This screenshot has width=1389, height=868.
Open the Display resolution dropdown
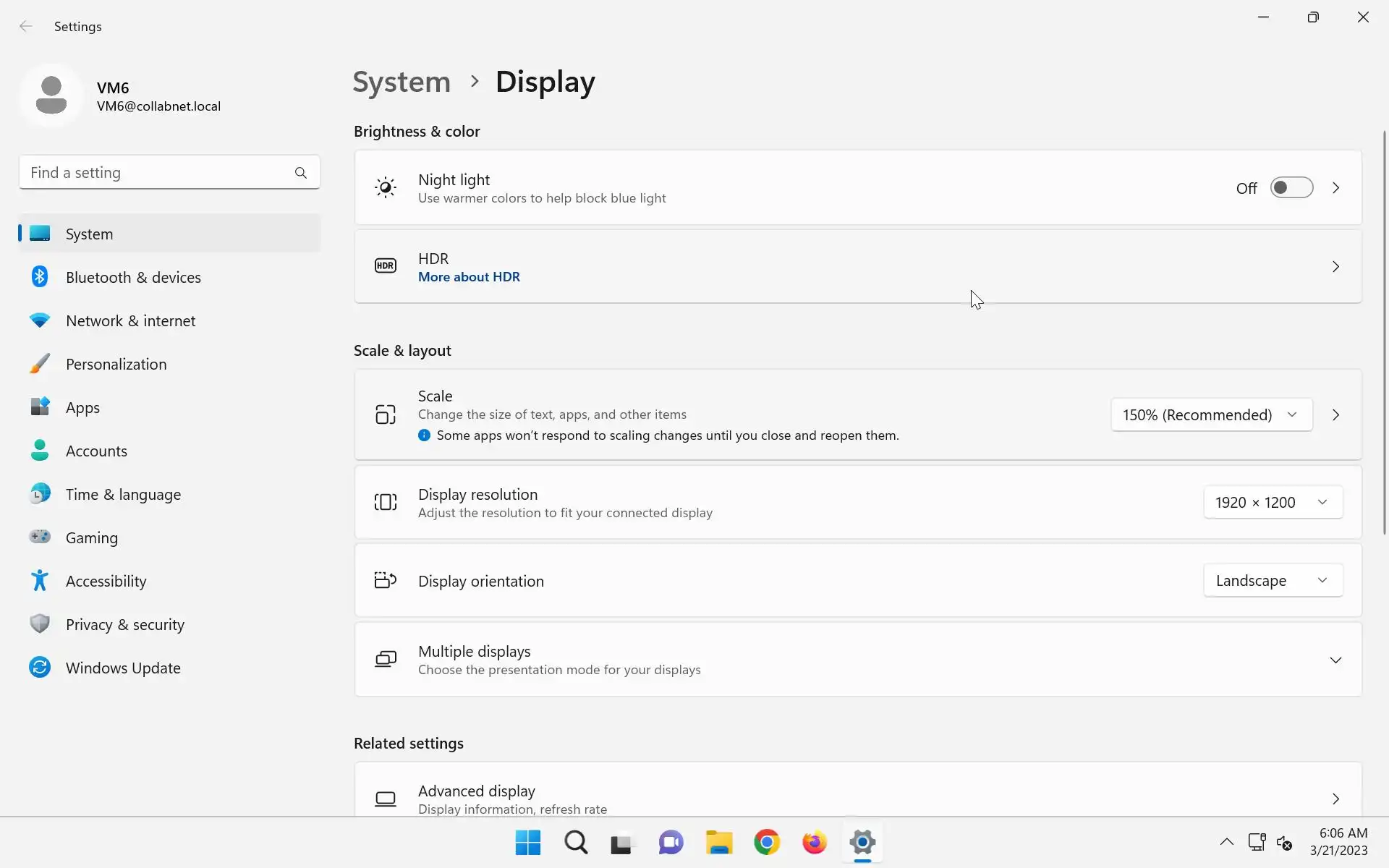[x=1273, y=503]
